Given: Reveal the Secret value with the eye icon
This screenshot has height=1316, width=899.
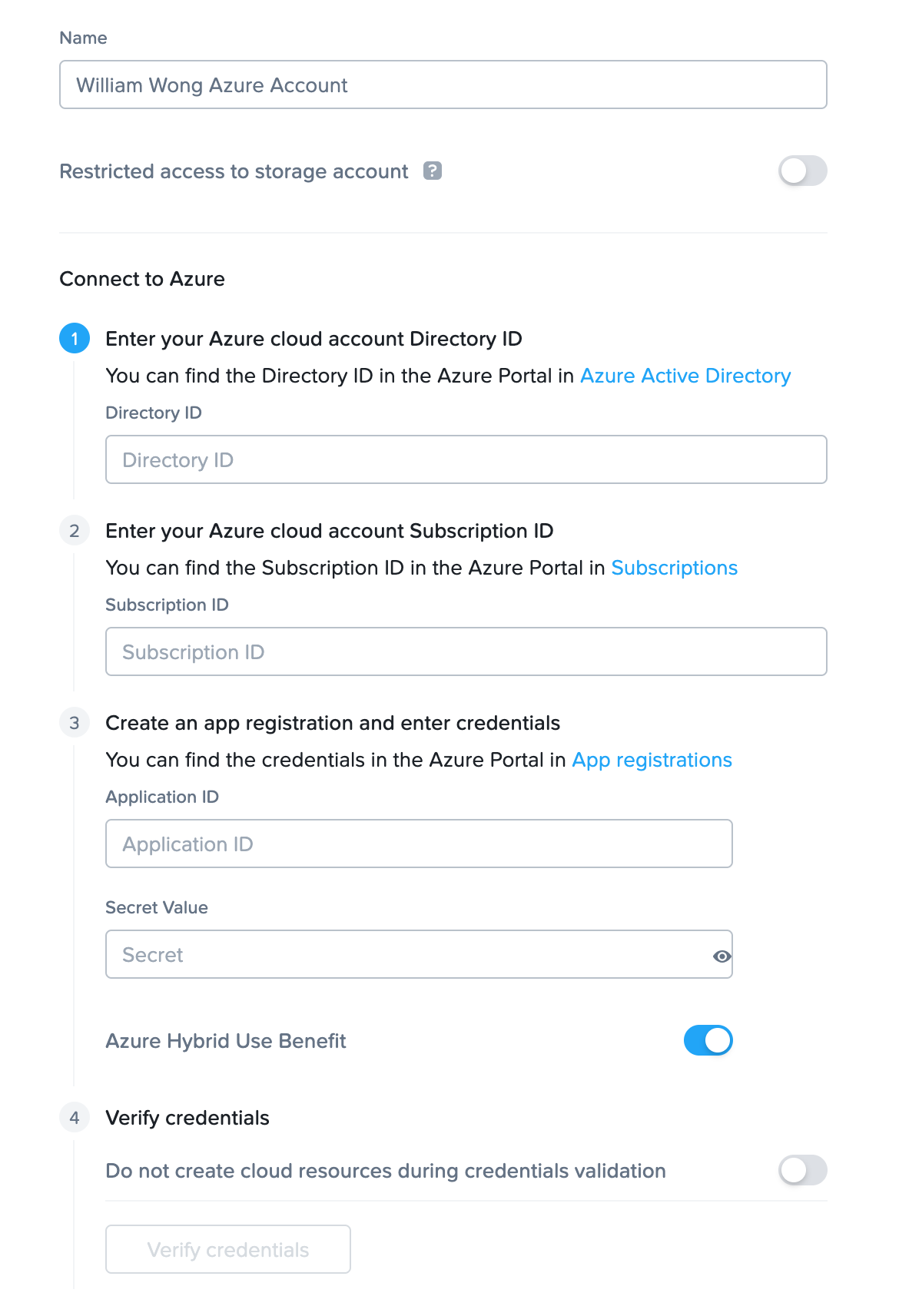Looking at the screenshot, I should pos(721,956).
